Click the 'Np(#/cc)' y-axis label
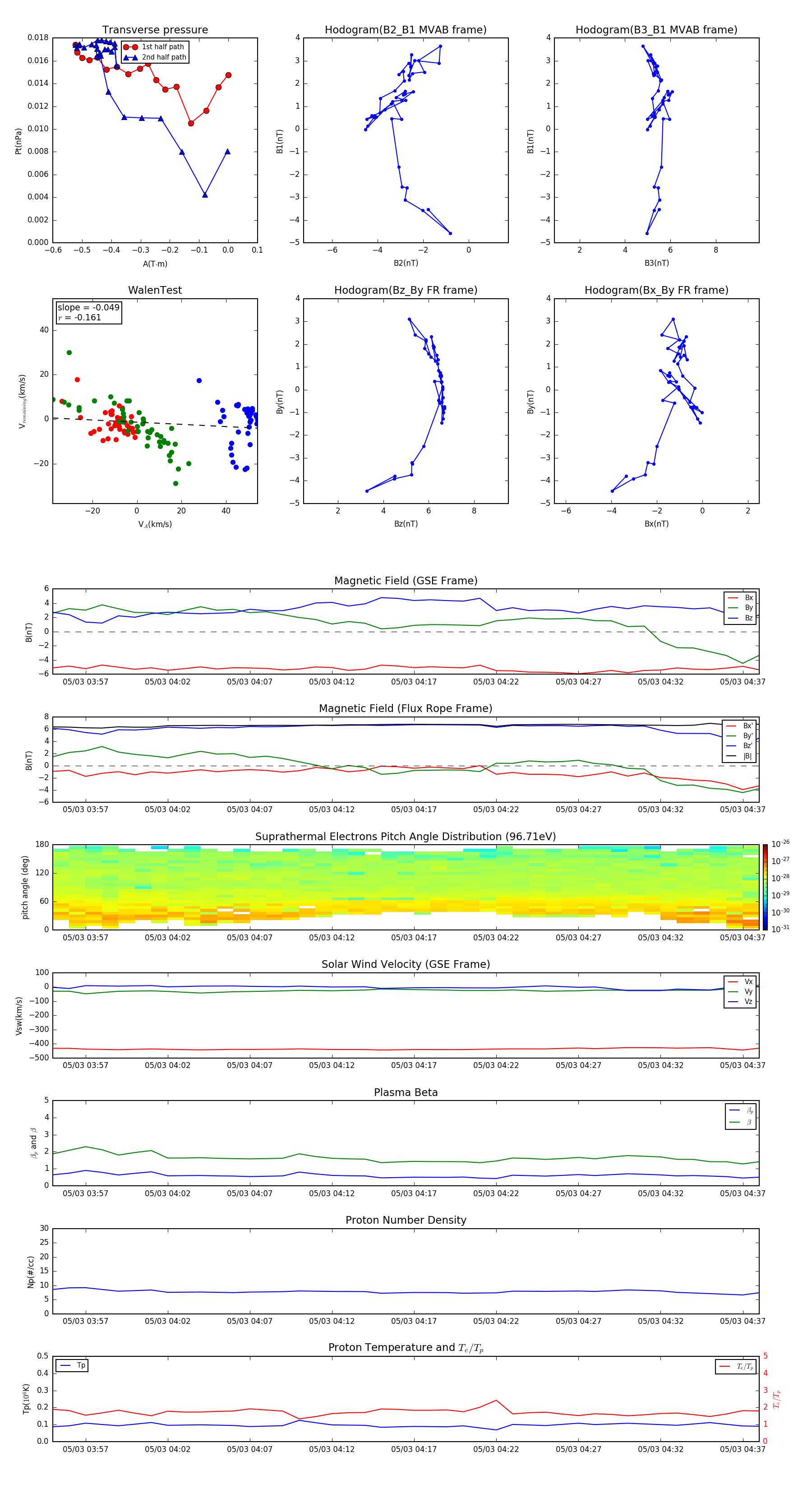 (31, 1272)
